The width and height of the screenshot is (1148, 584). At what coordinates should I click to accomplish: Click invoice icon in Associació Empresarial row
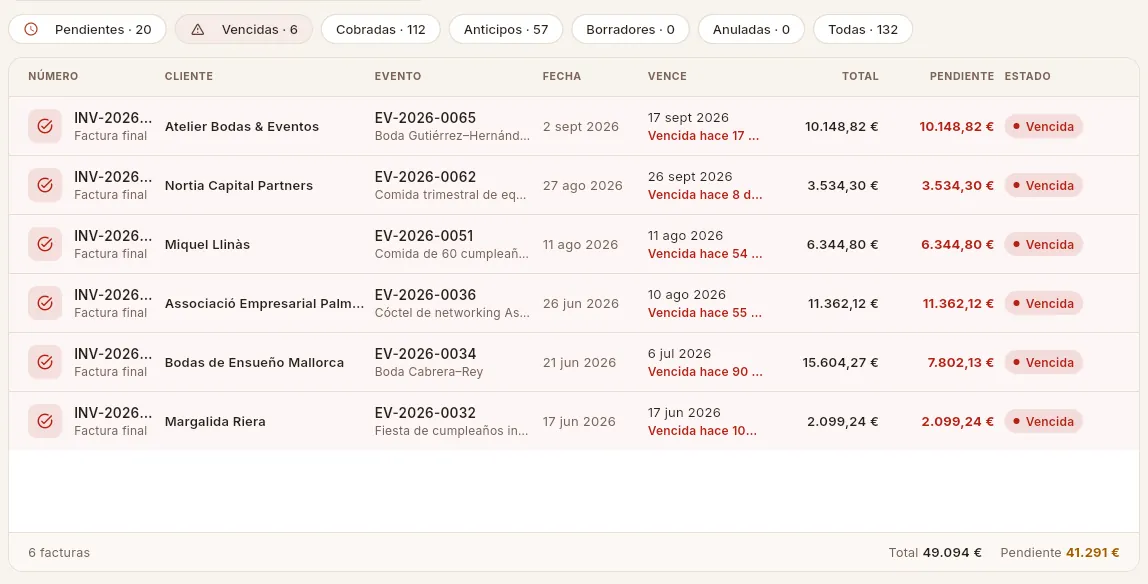click(45, 303)
